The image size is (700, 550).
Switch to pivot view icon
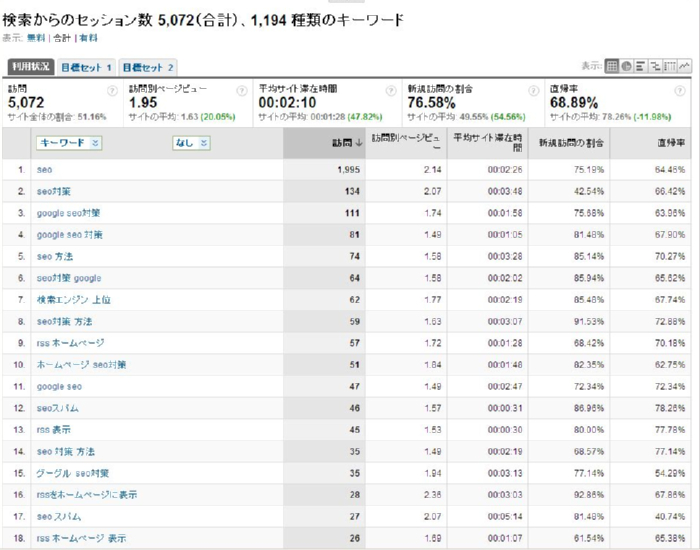[670, 67]
